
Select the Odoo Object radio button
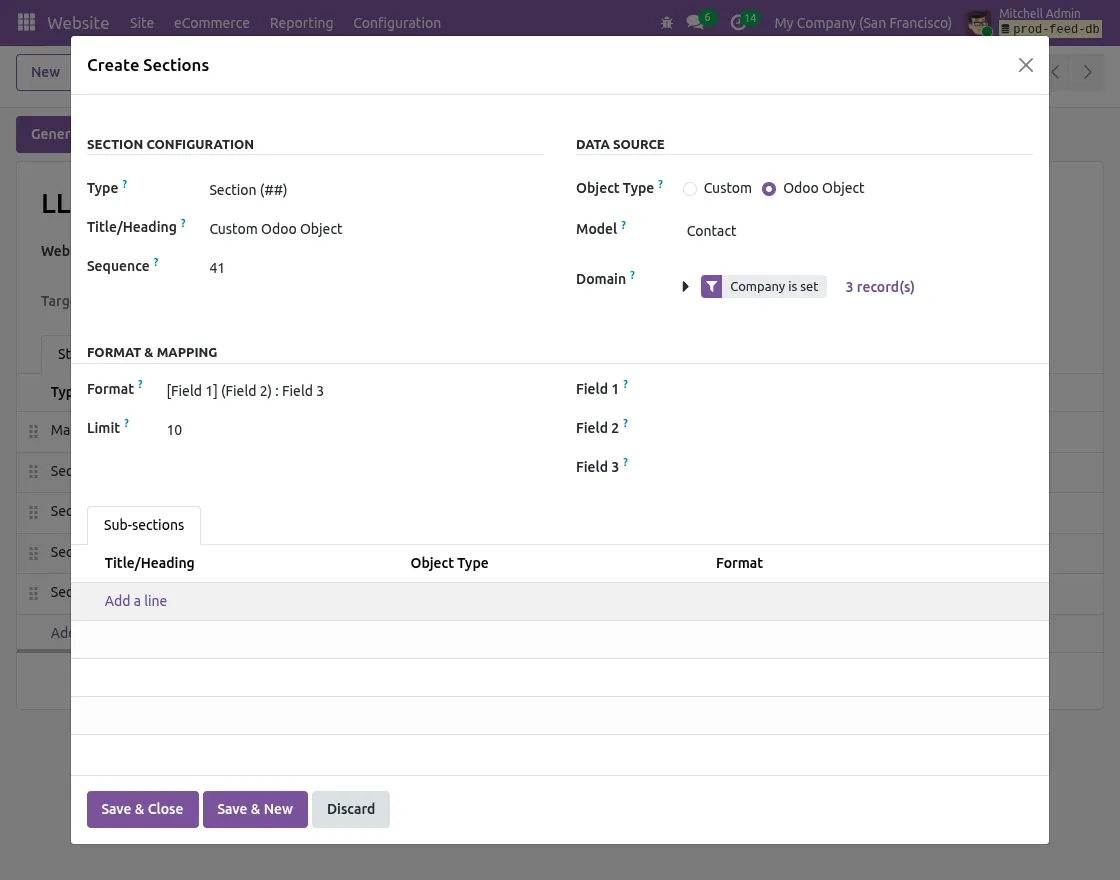tap(769, 189)
